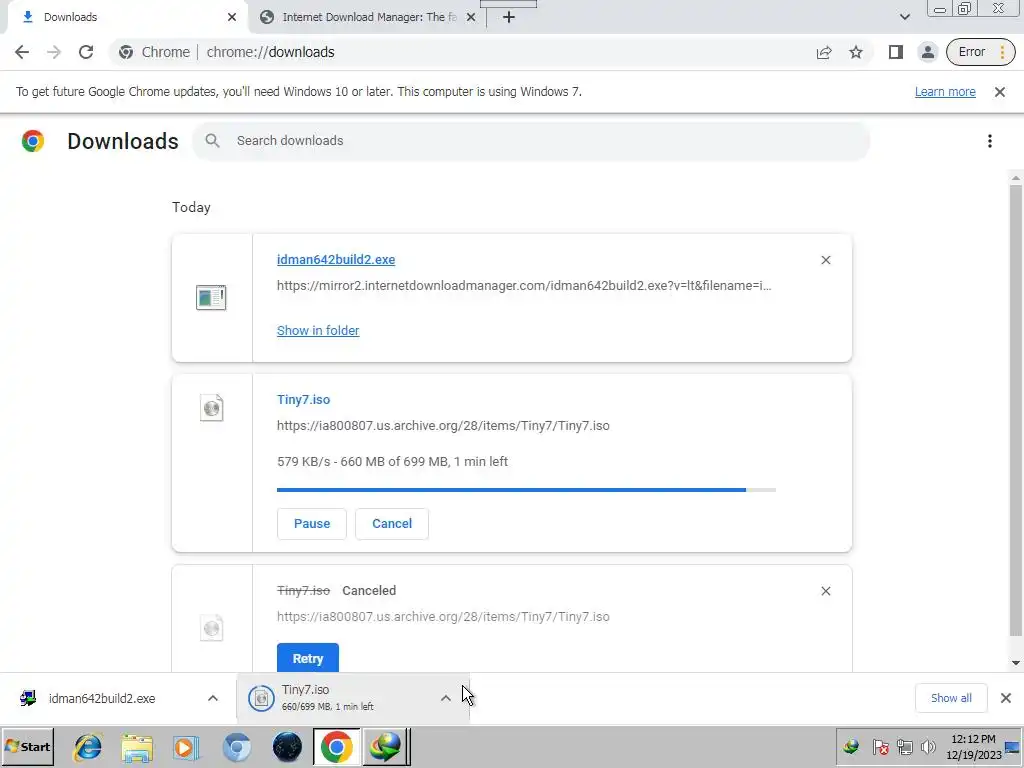Screen dimensions: 1024x768
Task: Click the Tiny7.iso download progress bar
Action: tap(526, 490)
